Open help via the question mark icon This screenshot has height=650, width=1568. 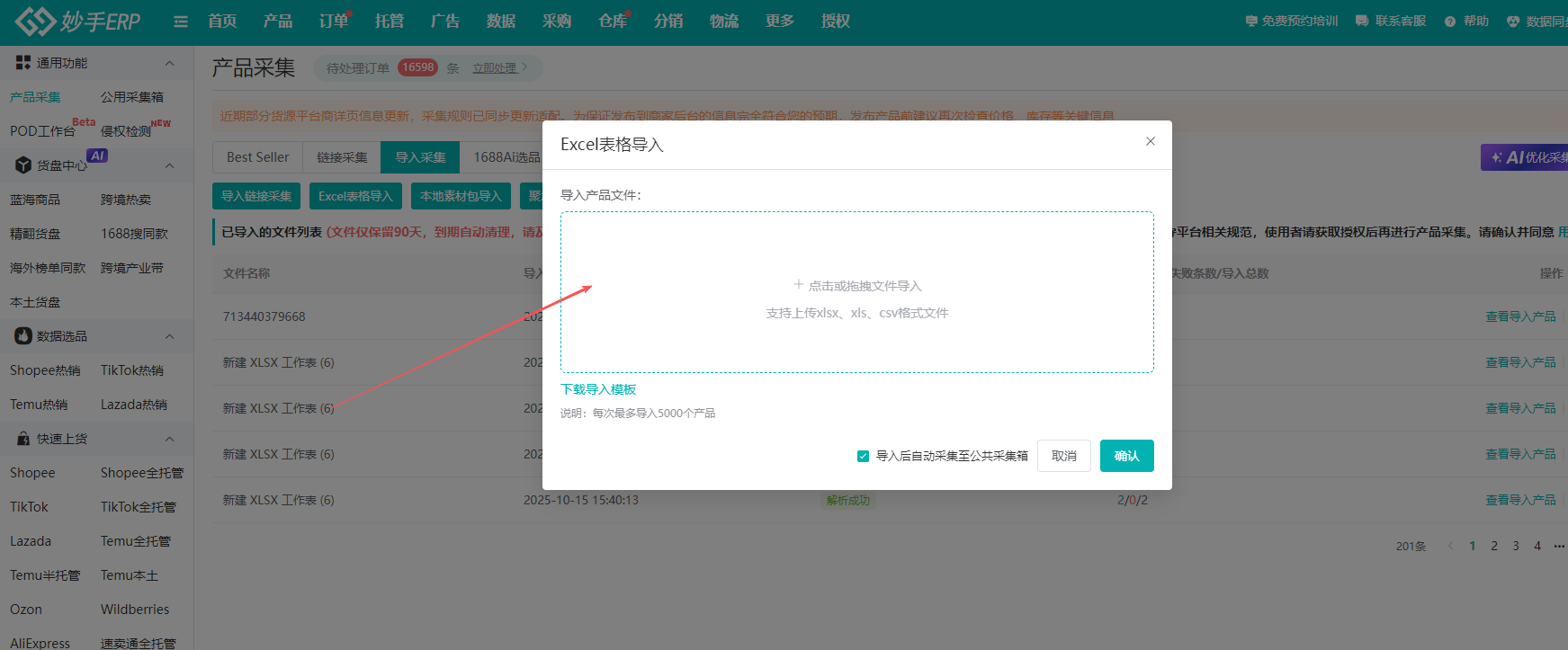(x=1450, y=22)
